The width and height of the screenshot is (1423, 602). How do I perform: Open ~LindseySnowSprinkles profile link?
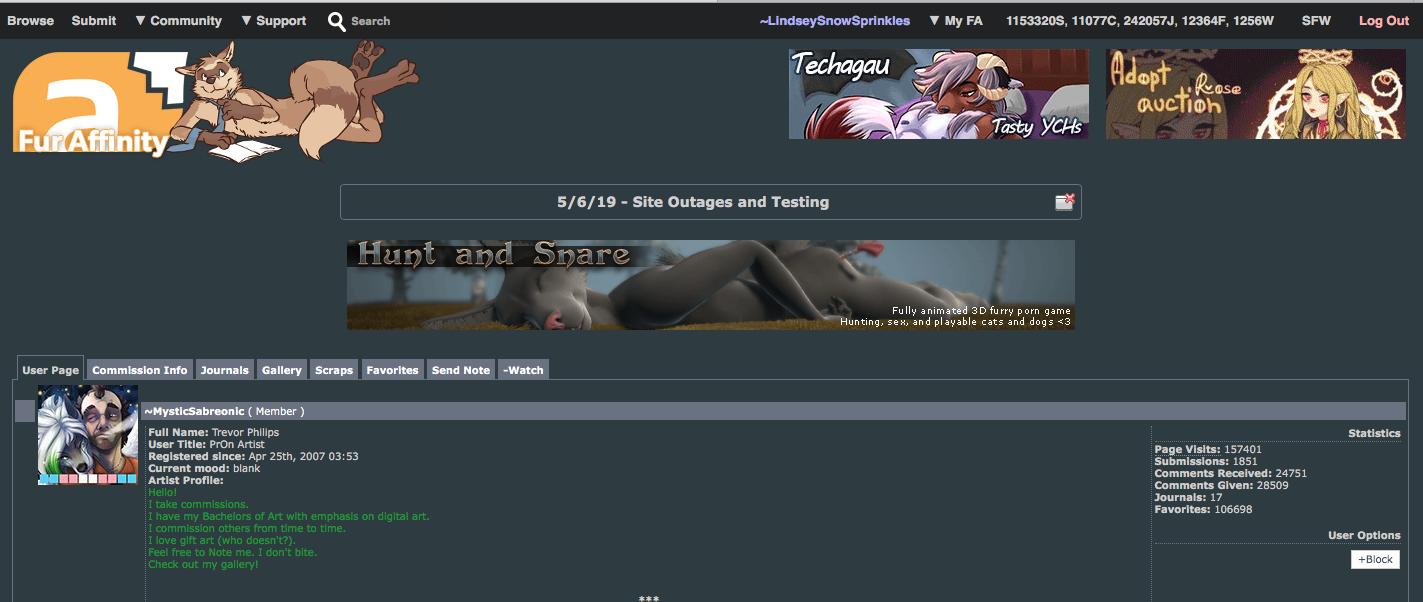tap(835, 20)
